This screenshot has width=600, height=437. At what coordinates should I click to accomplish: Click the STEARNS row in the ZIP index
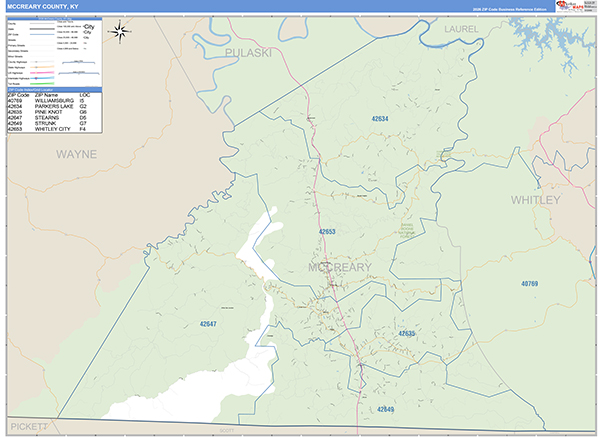tap(54, 118)
